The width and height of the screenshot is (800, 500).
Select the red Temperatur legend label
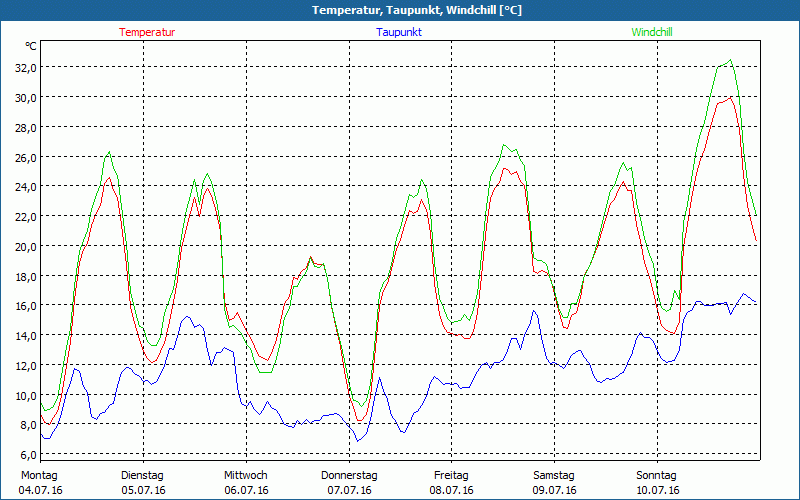pos(147,32)
